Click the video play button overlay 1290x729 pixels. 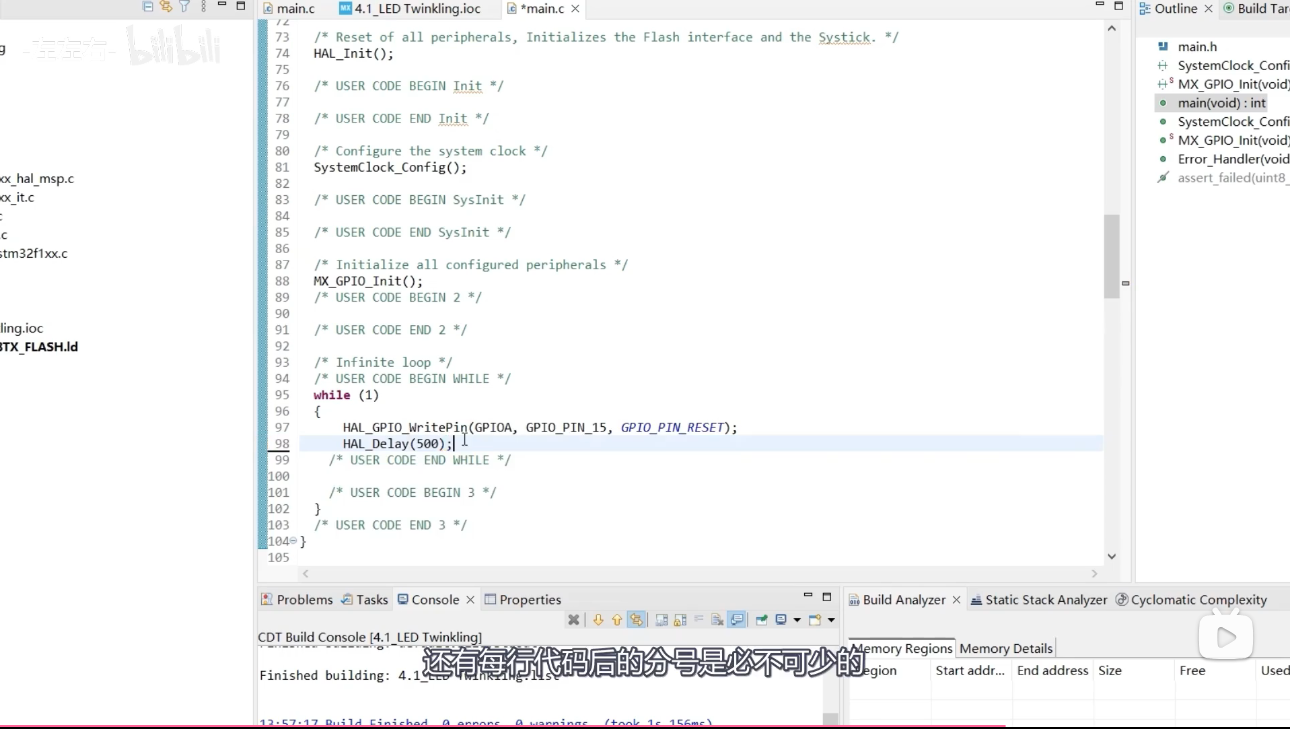click(1226, 637)
